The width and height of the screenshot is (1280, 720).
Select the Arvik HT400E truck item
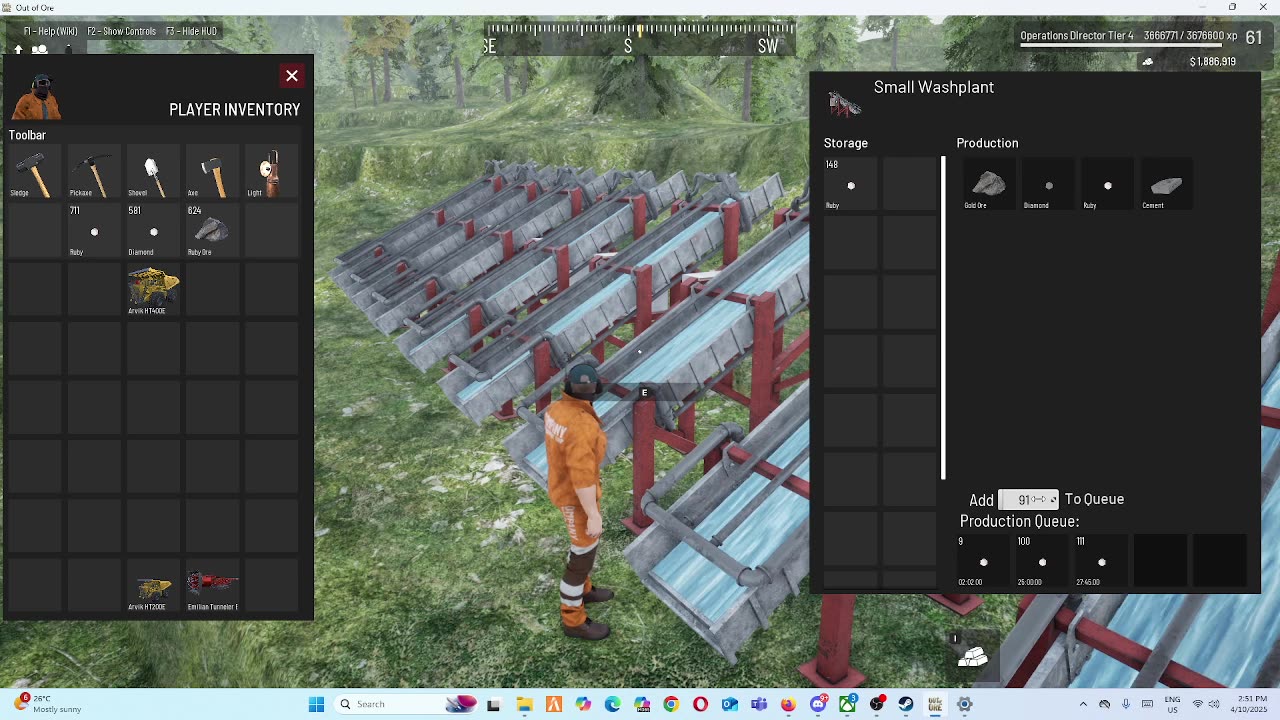coord(153,291)
